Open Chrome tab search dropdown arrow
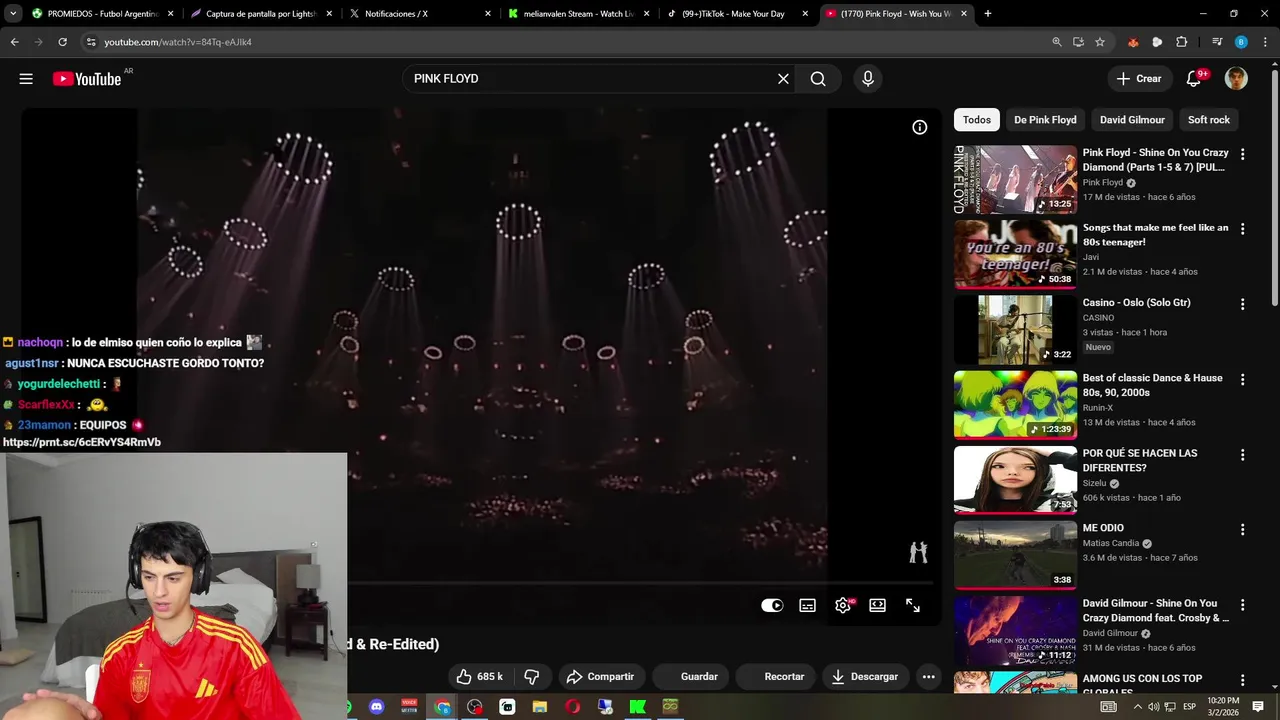This screenshot has width=1280, height=720. point(13,14)
